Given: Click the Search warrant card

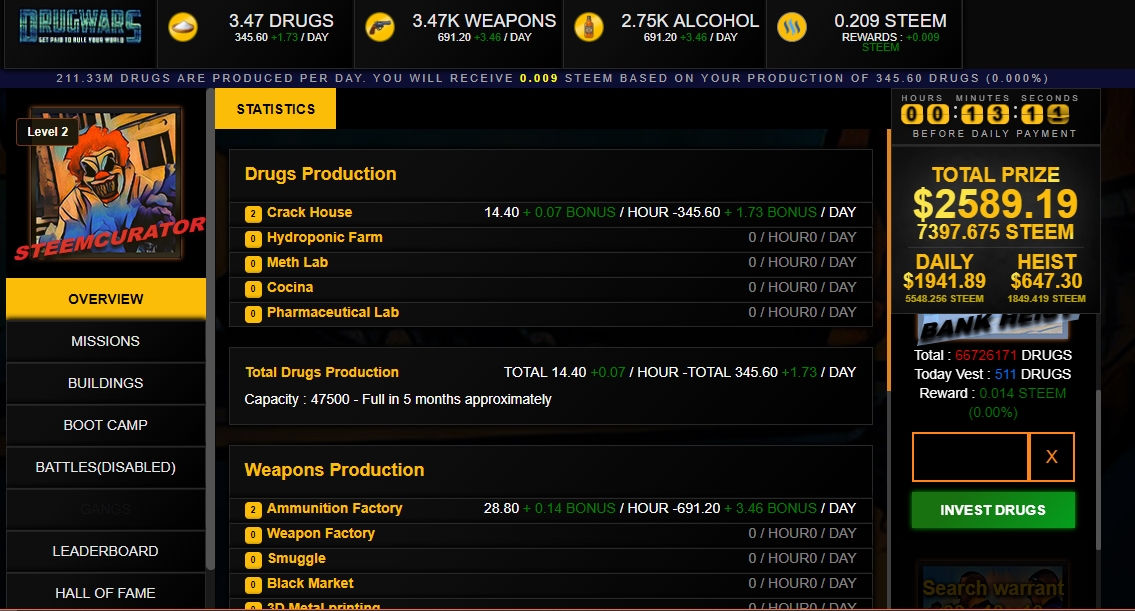Looking at the screenshot, I should pyautogui.click(x=993, y=586).
